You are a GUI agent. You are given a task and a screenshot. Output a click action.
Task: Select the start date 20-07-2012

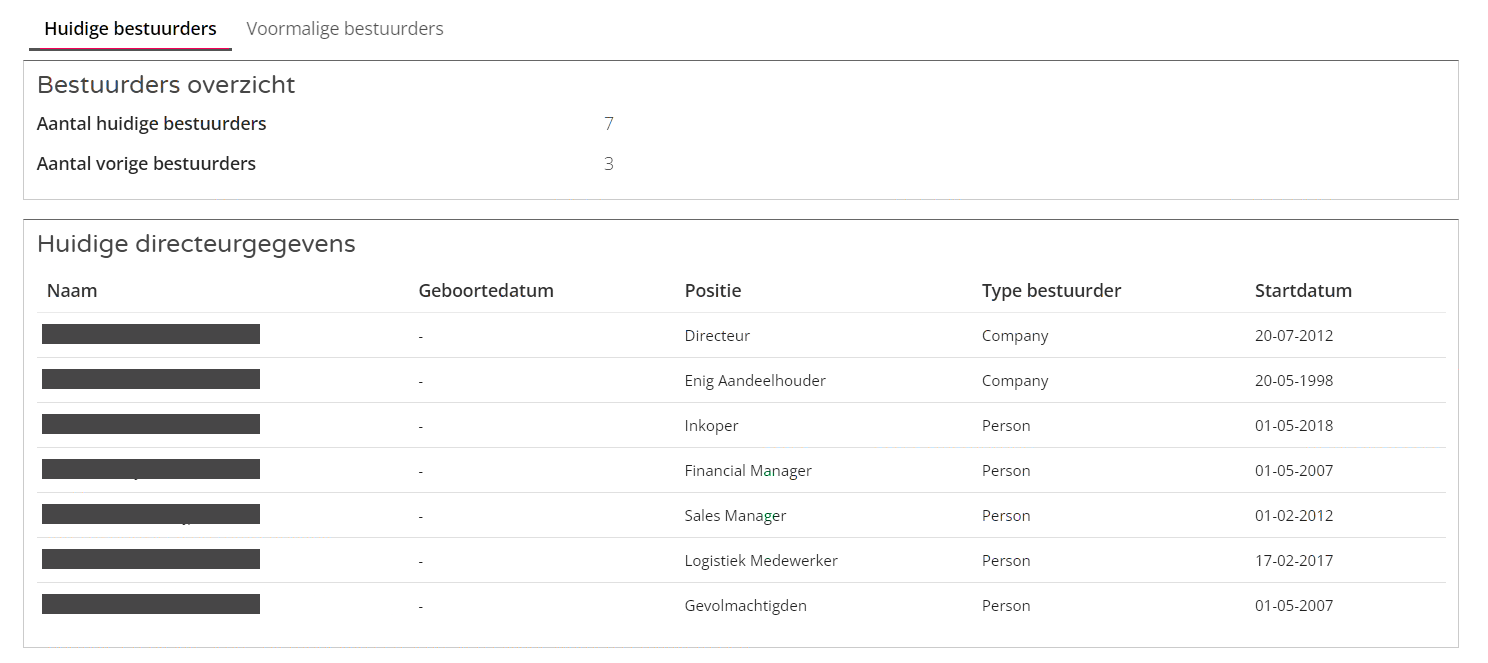click(1293, 336)
